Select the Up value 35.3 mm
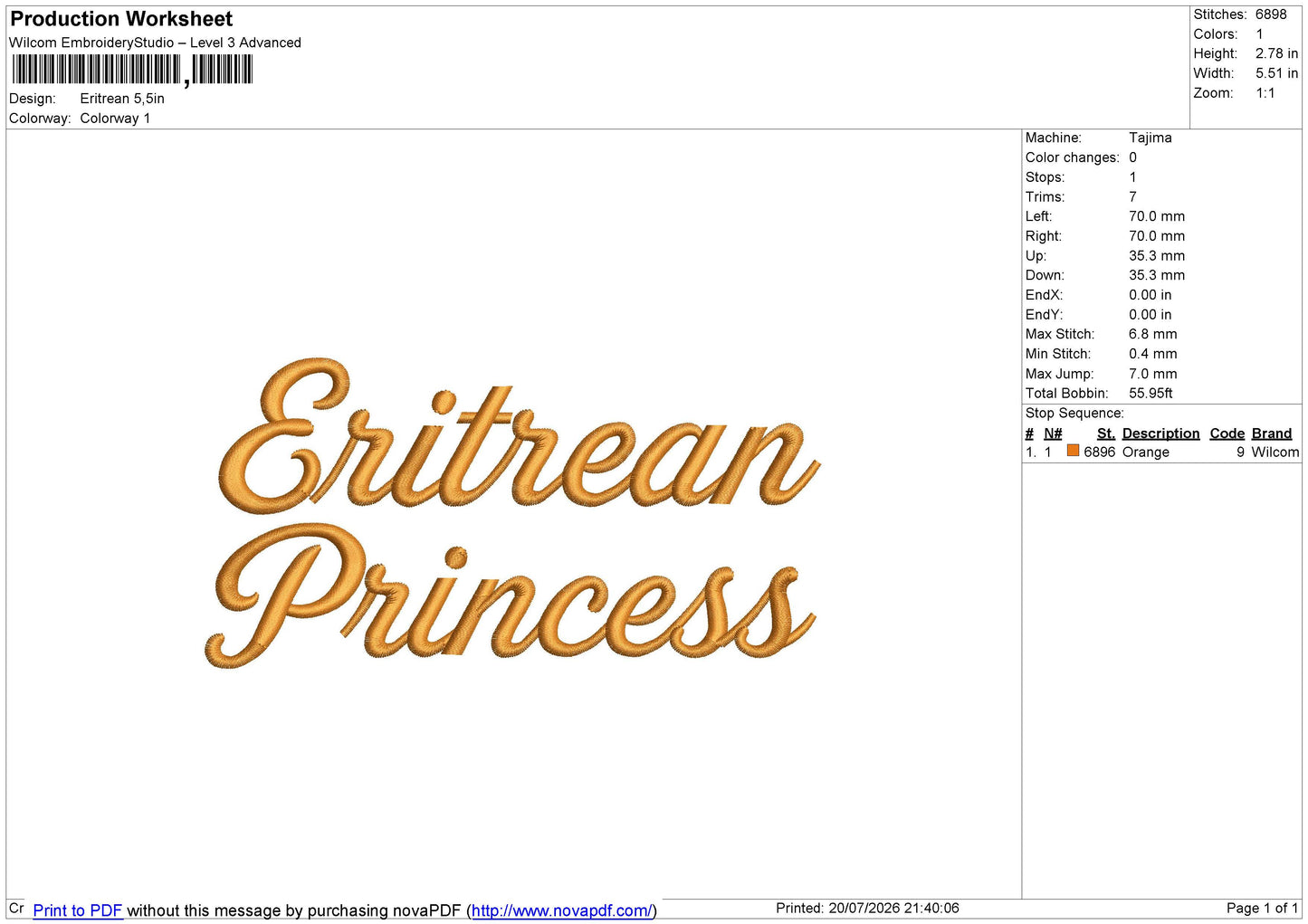The width and height of the screenshot is (1308, 924). [1156, 255]
